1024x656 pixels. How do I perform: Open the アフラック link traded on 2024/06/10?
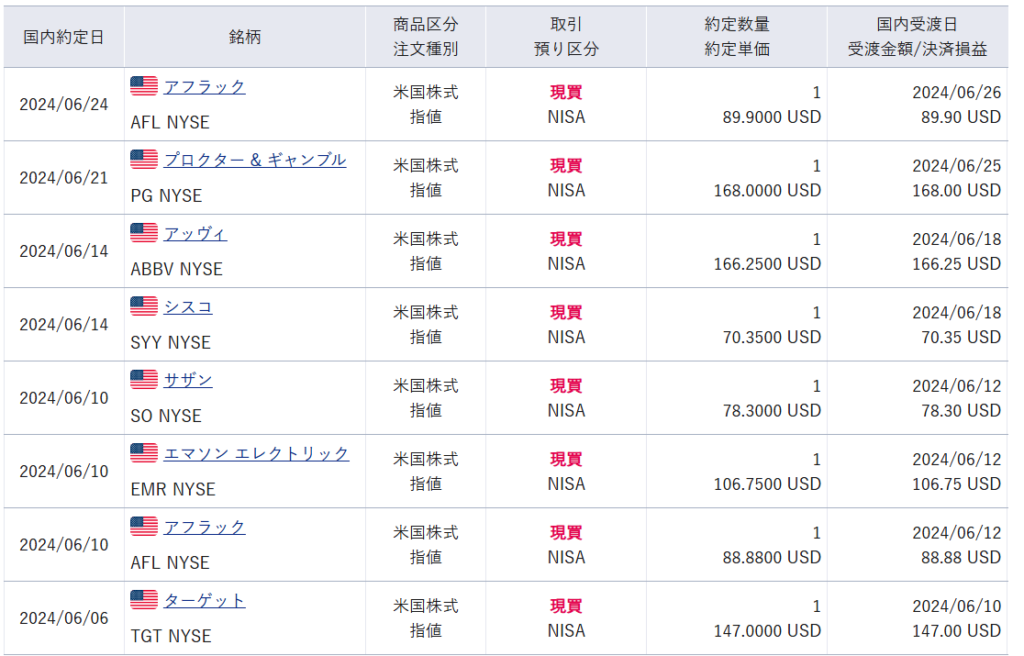[x=204, y=528]
